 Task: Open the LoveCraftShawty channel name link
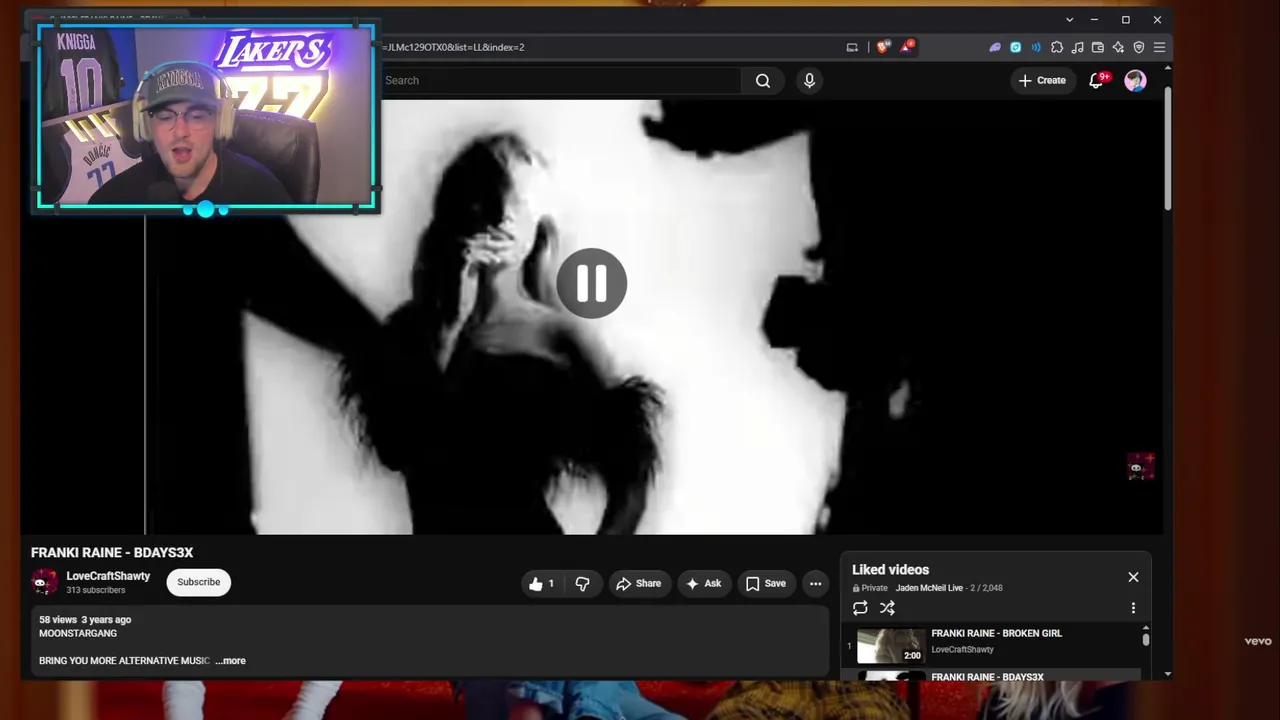pos(108,576)
